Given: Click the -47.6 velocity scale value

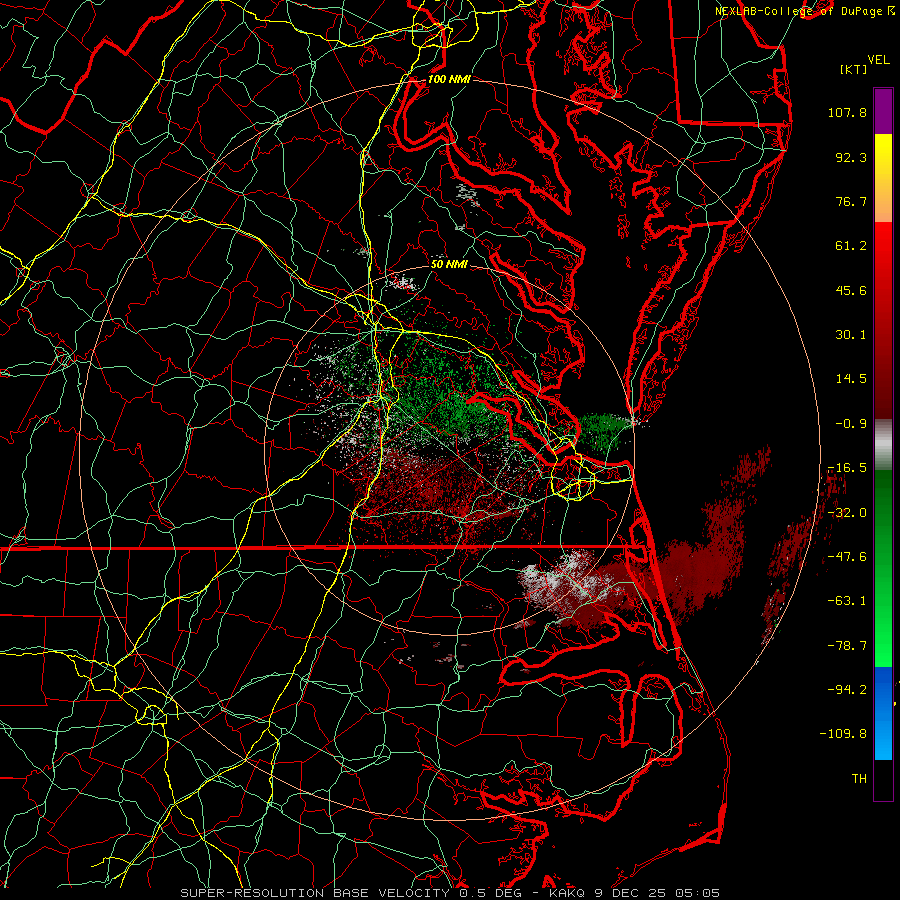Looking at the screenshot, I should 847,557.
